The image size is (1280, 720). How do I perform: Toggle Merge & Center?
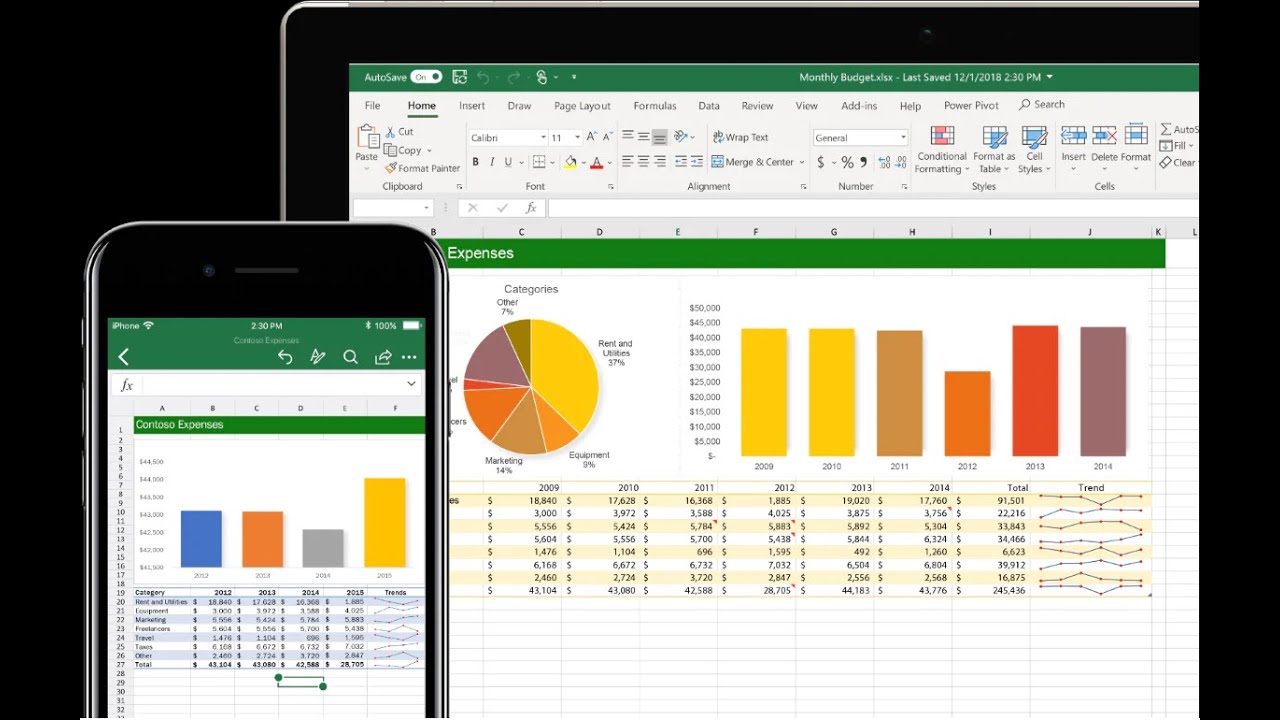(752, 162)
